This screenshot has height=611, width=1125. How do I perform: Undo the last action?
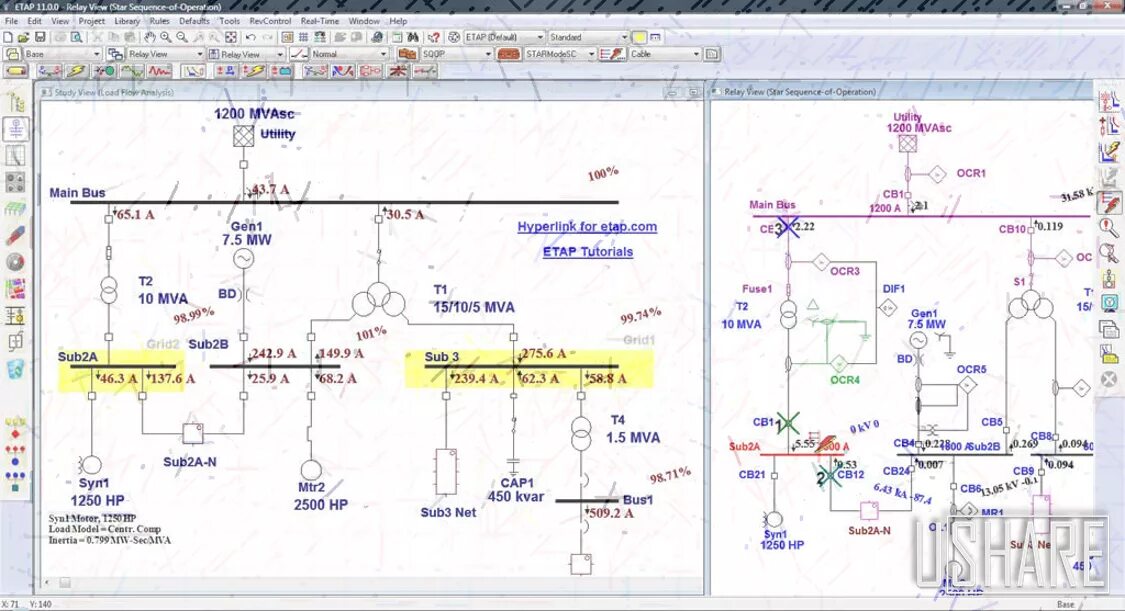click(x=250, y=37)
